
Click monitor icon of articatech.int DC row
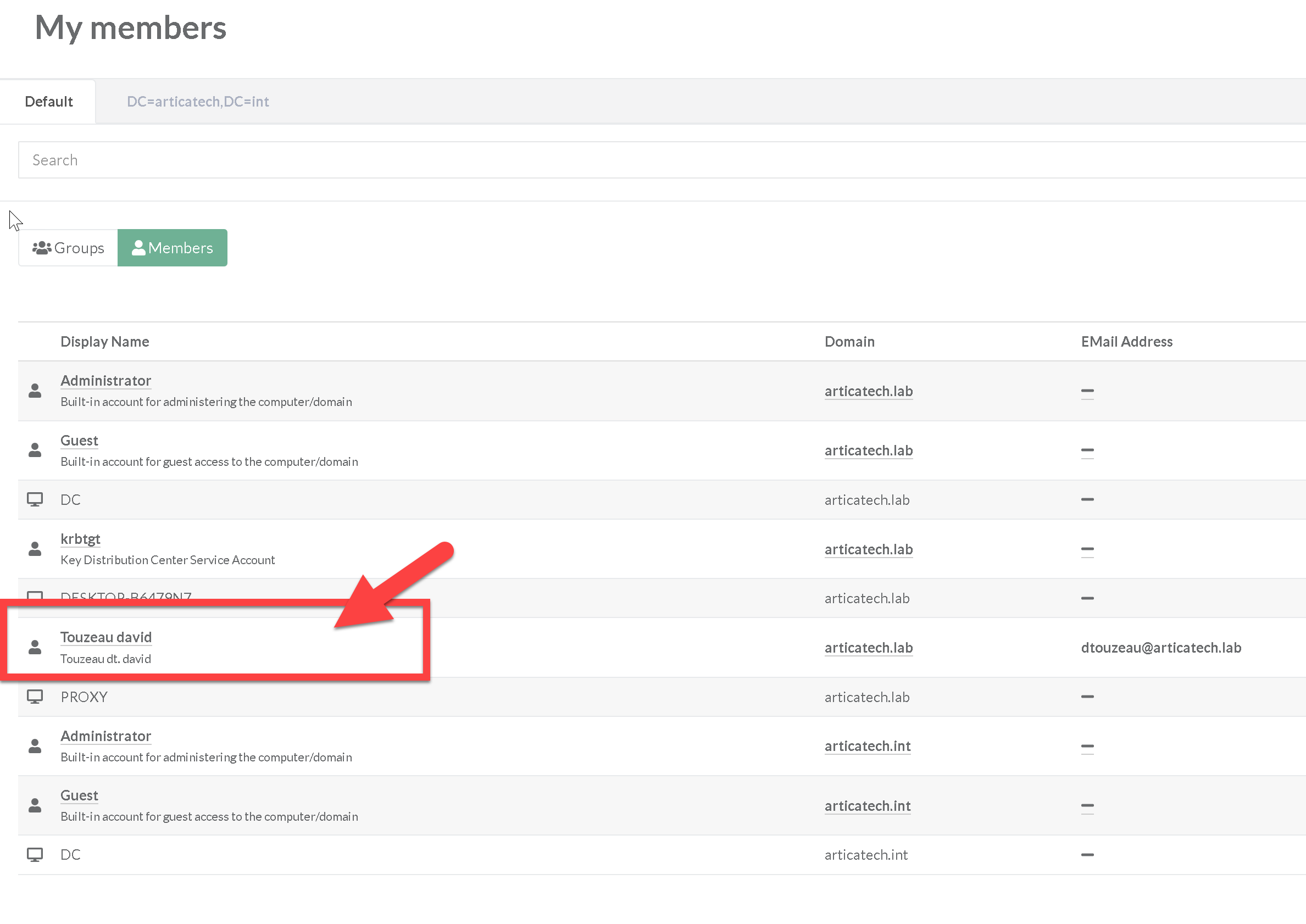pyautogui.click(x=35, y=854)
